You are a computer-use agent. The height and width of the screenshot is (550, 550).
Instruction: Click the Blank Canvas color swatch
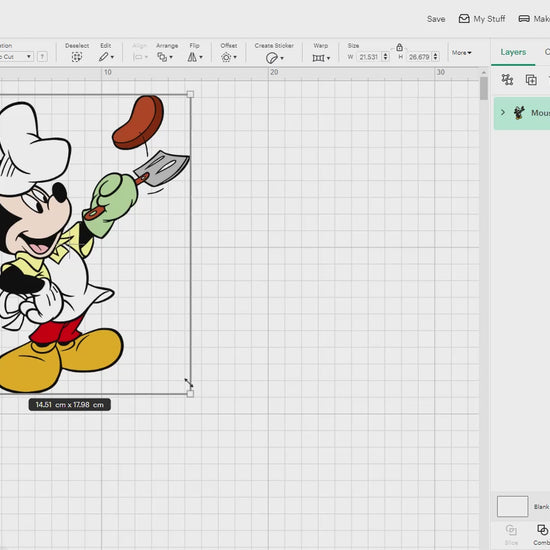(x=512, y=506)
